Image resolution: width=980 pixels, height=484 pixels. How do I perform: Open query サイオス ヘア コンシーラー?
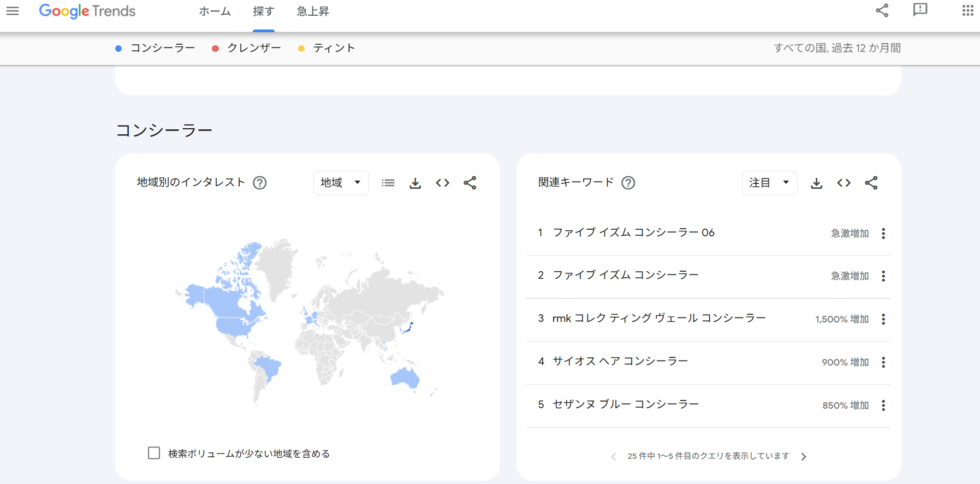[620, 361]
